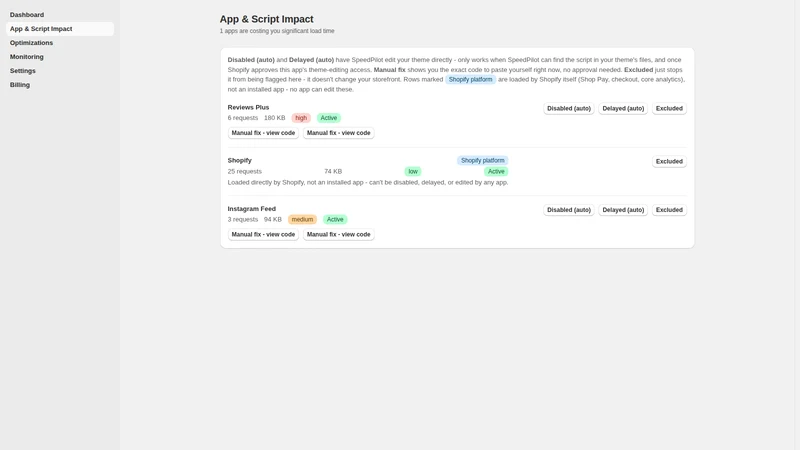Select the Shopify row title
Screen dimensions: 800x450
click(x=239, y=160)
